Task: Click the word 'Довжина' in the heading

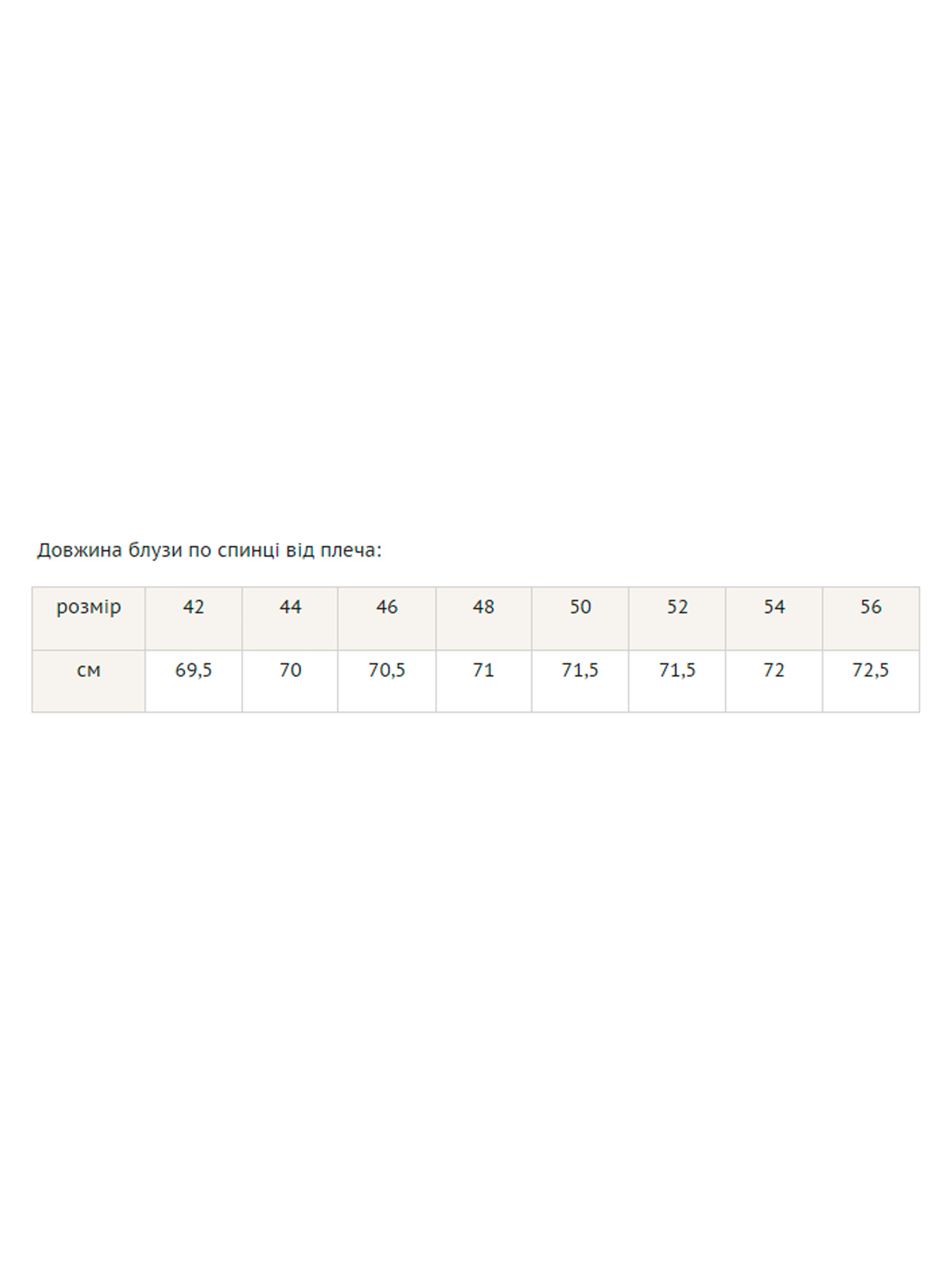Action: [x=79, y=551]
